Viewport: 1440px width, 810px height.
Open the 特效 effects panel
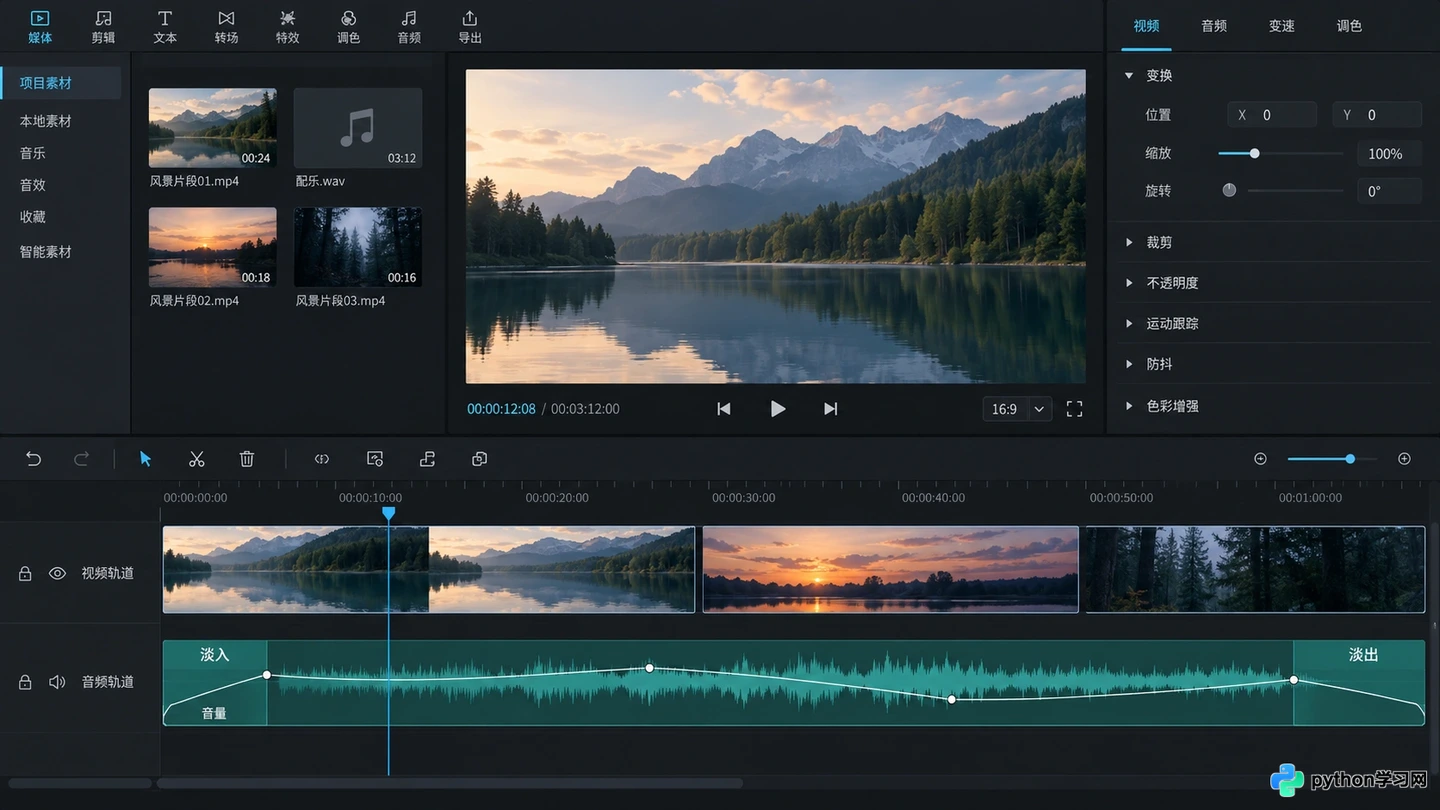coord(288,27)
